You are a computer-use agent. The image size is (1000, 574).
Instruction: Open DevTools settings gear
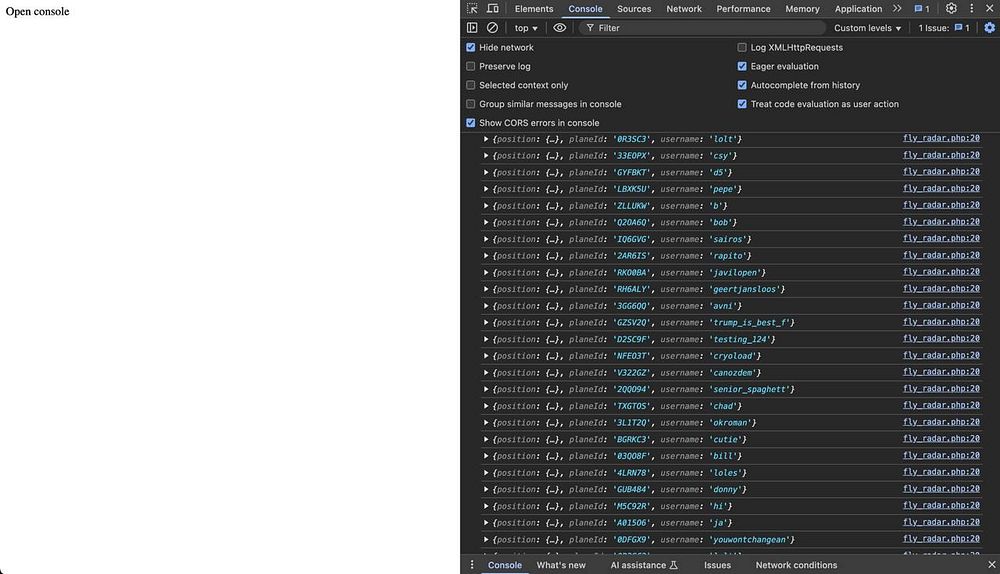tap(951, 9)
